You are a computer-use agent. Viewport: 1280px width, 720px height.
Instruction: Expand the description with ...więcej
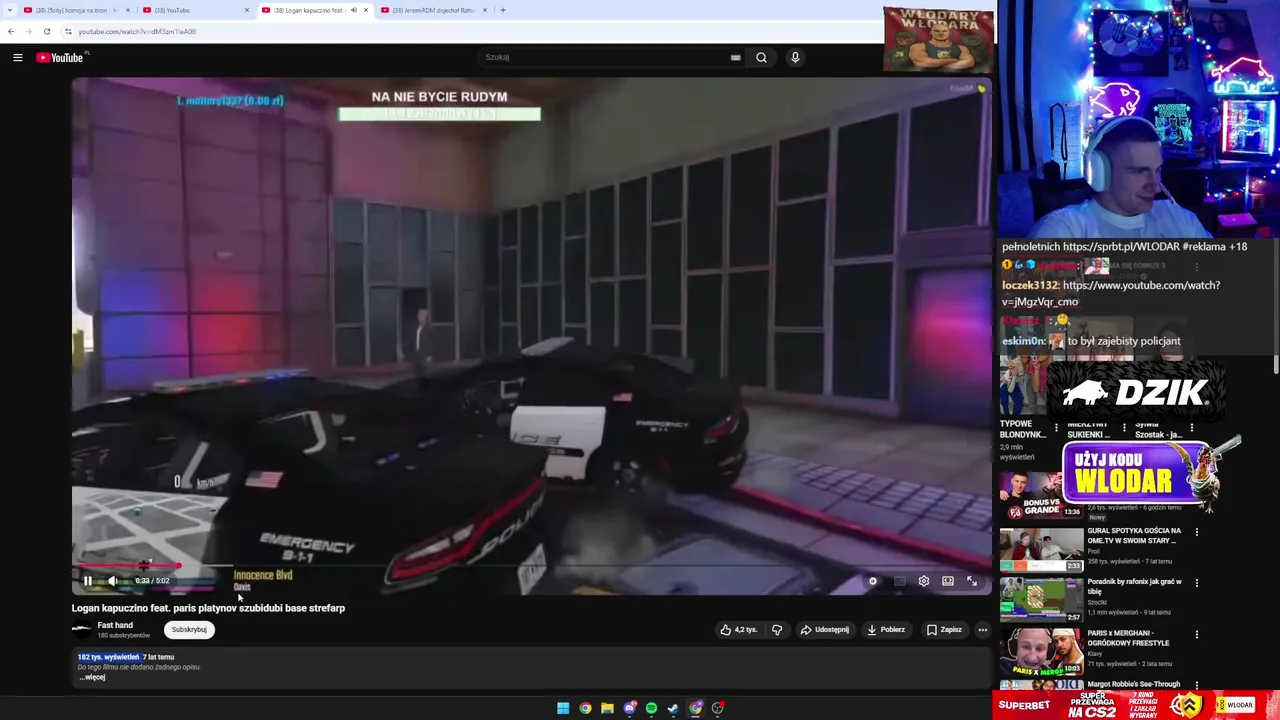92,677
